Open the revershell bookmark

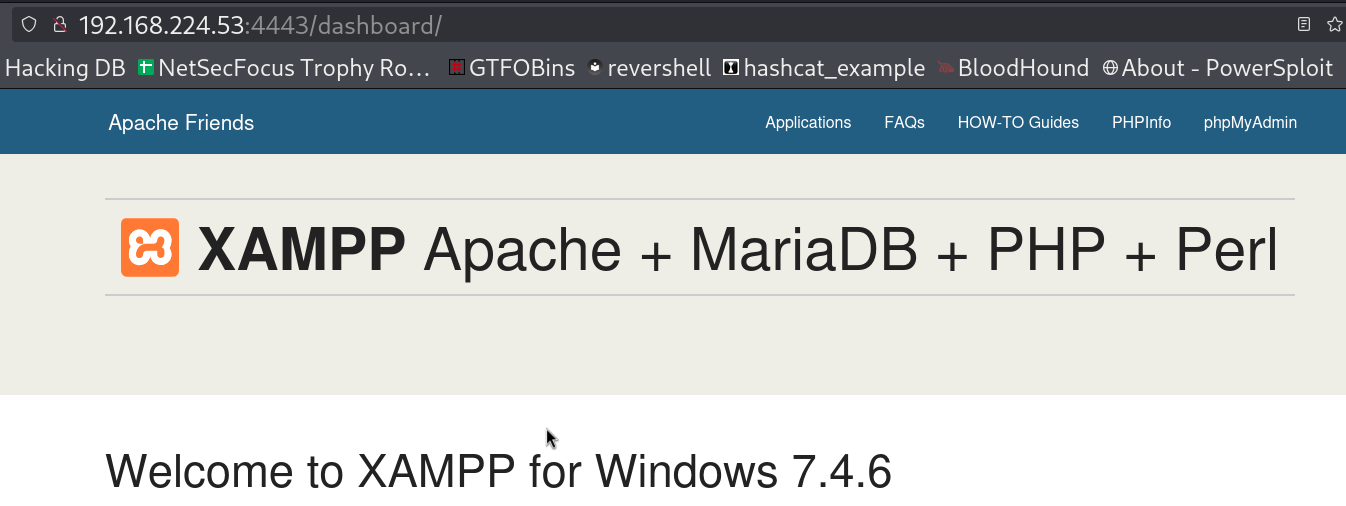649,68
